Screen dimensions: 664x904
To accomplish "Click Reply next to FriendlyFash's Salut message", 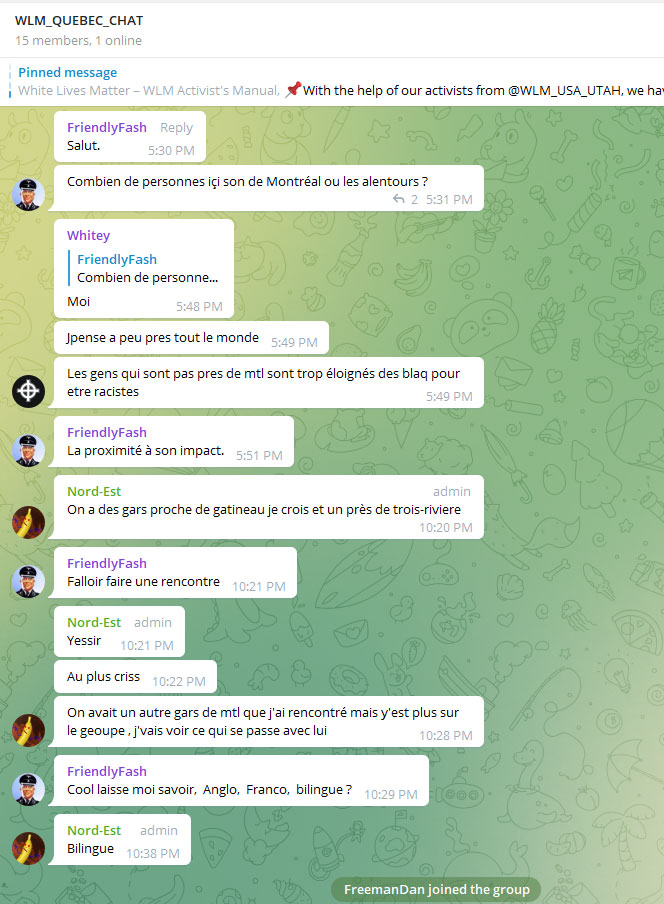I will [x=176, y=127].
